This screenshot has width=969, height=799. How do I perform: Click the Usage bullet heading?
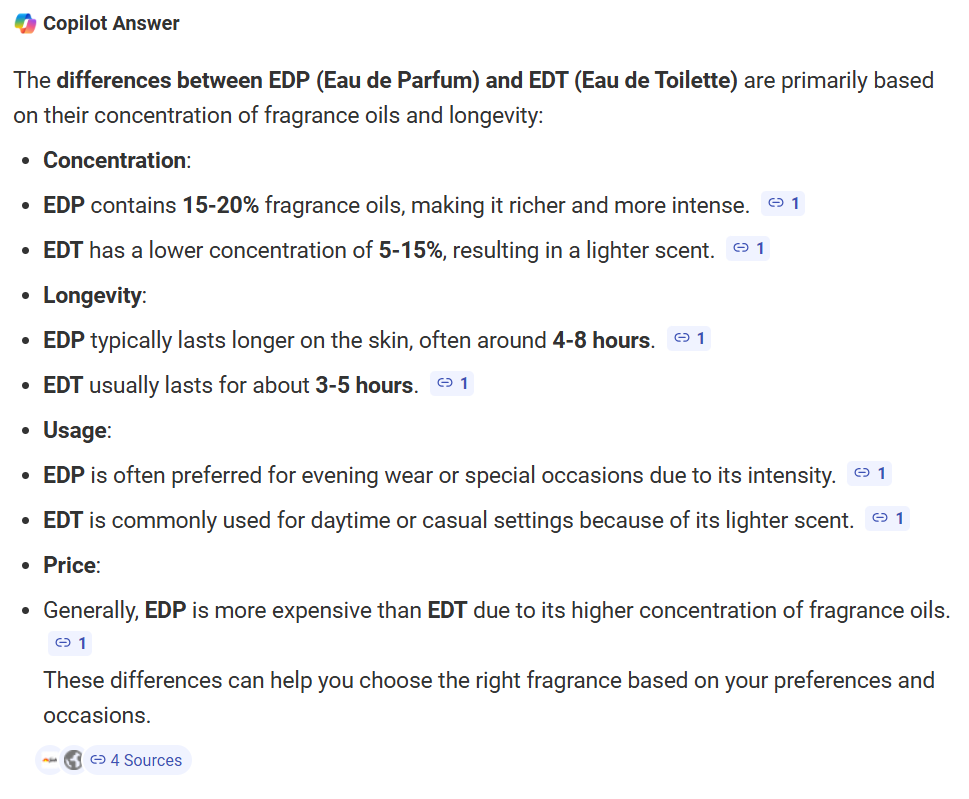75,431
